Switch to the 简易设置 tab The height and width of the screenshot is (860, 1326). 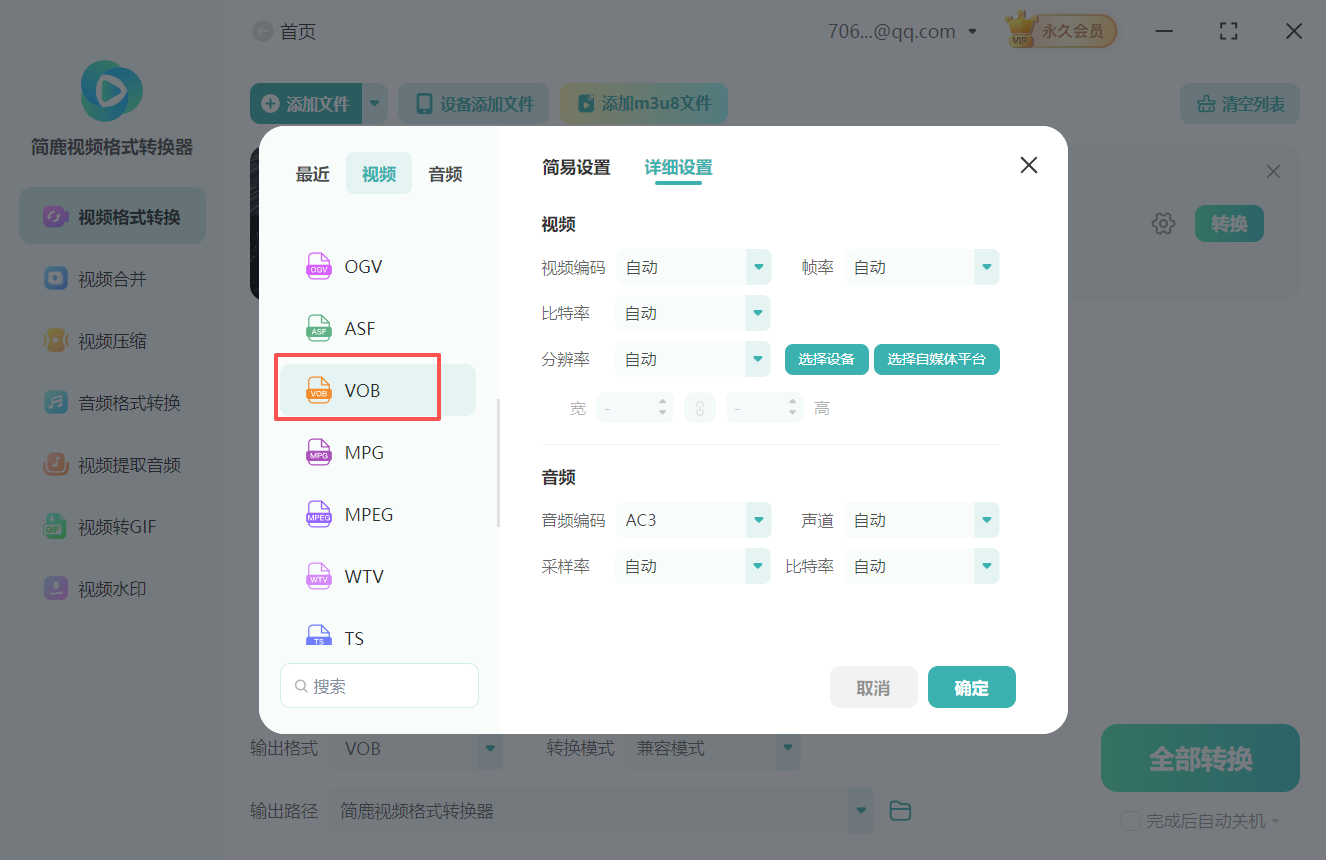576,168
